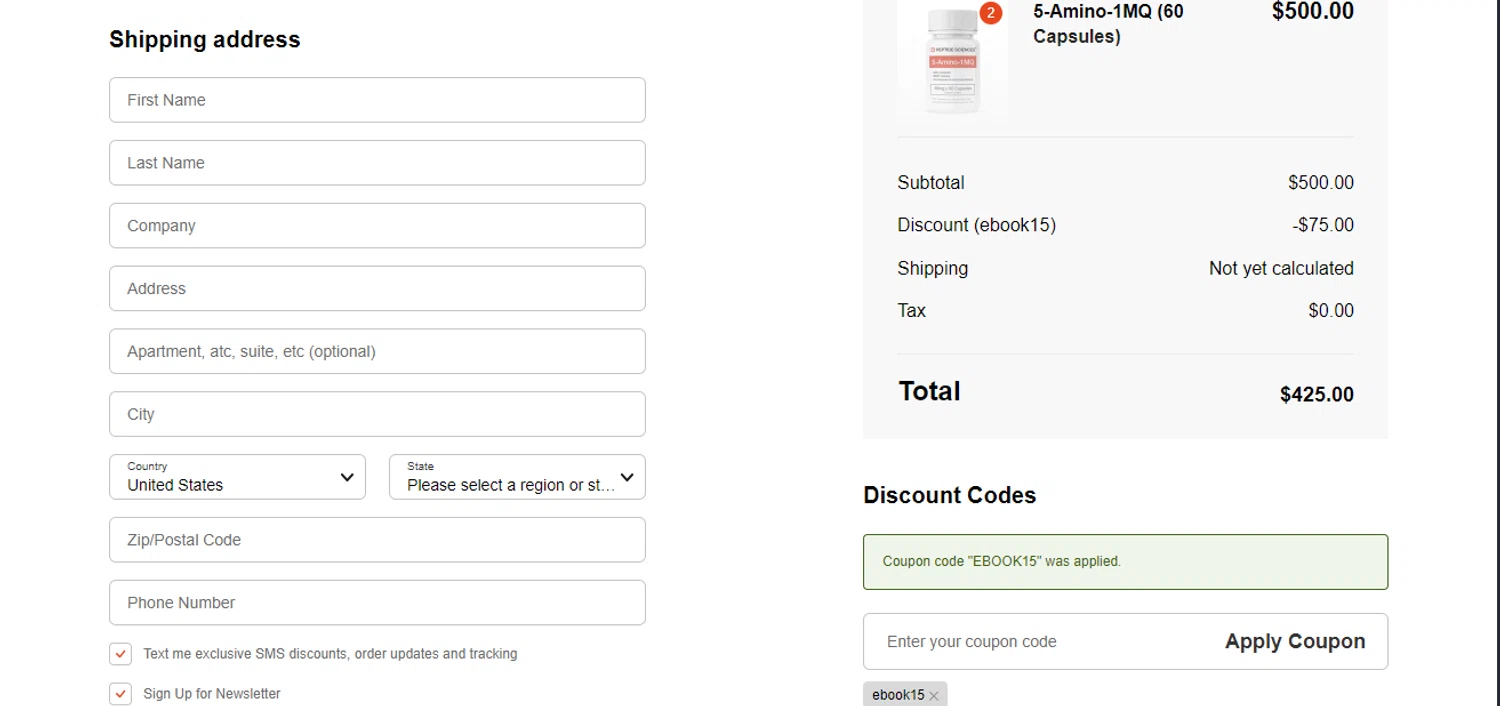This screenshot has width=1500, height=706.
Task: Click the 5-Amino-1MQ product name
Action: point(1108,24)
